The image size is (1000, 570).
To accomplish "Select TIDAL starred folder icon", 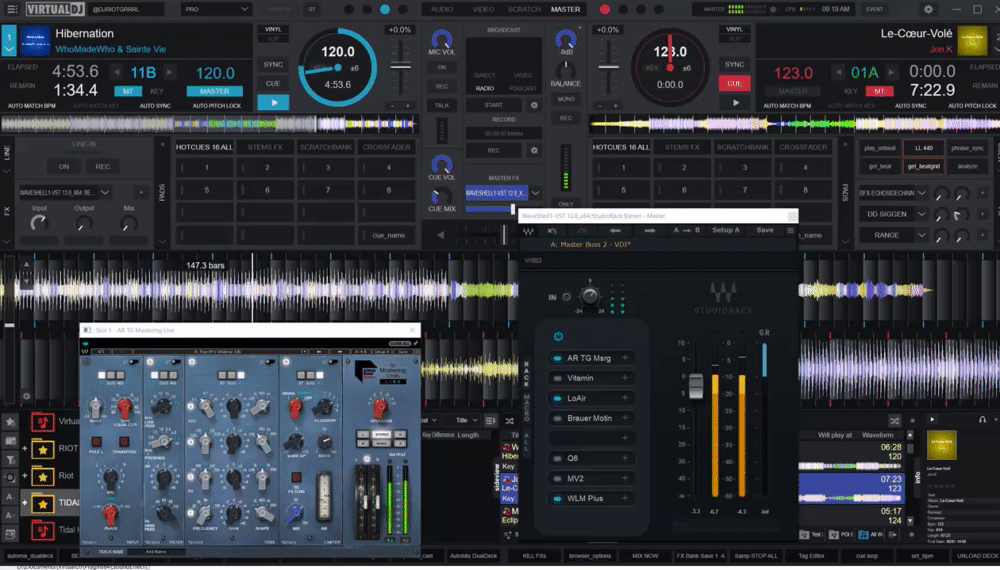I will coord(43,504).
